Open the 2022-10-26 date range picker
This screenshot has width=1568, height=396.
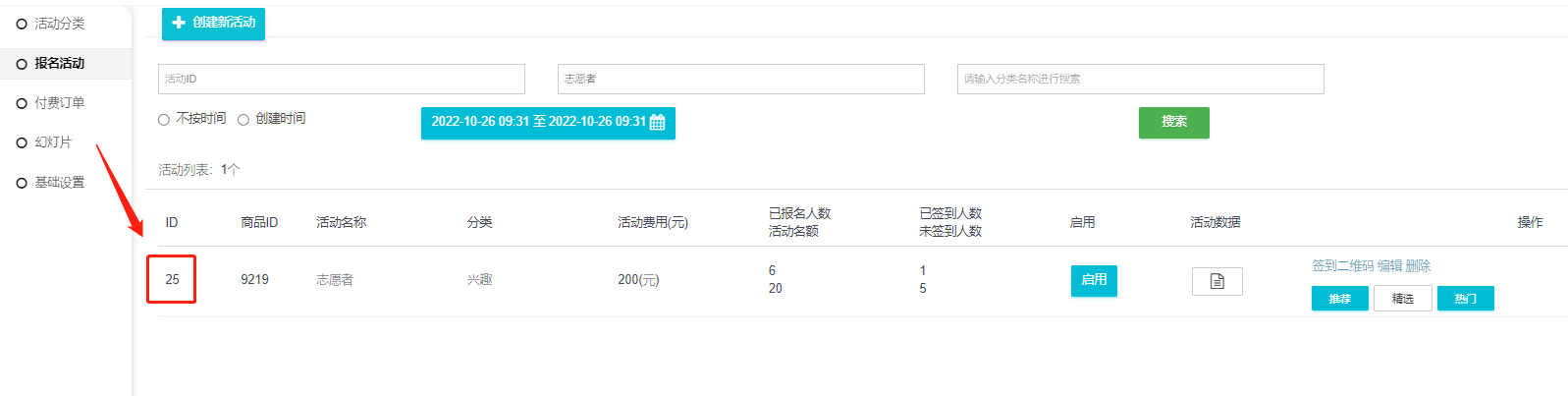[x=548, y=123]
